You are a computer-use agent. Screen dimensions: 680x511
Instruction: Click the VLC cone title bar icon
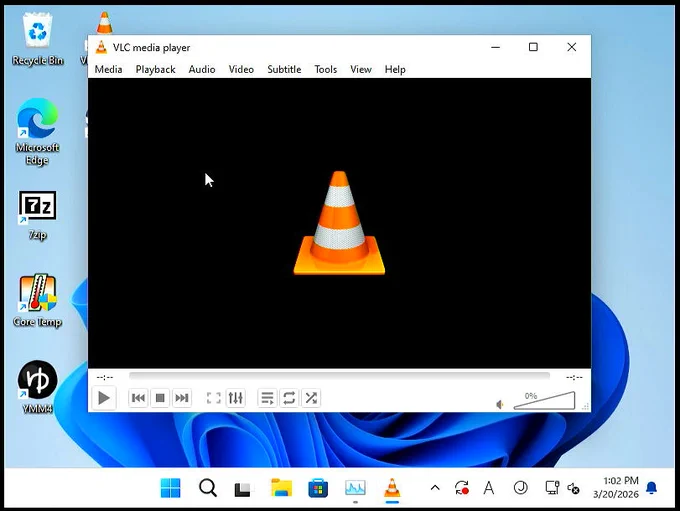pyautogui.click(x=101, y=47)
